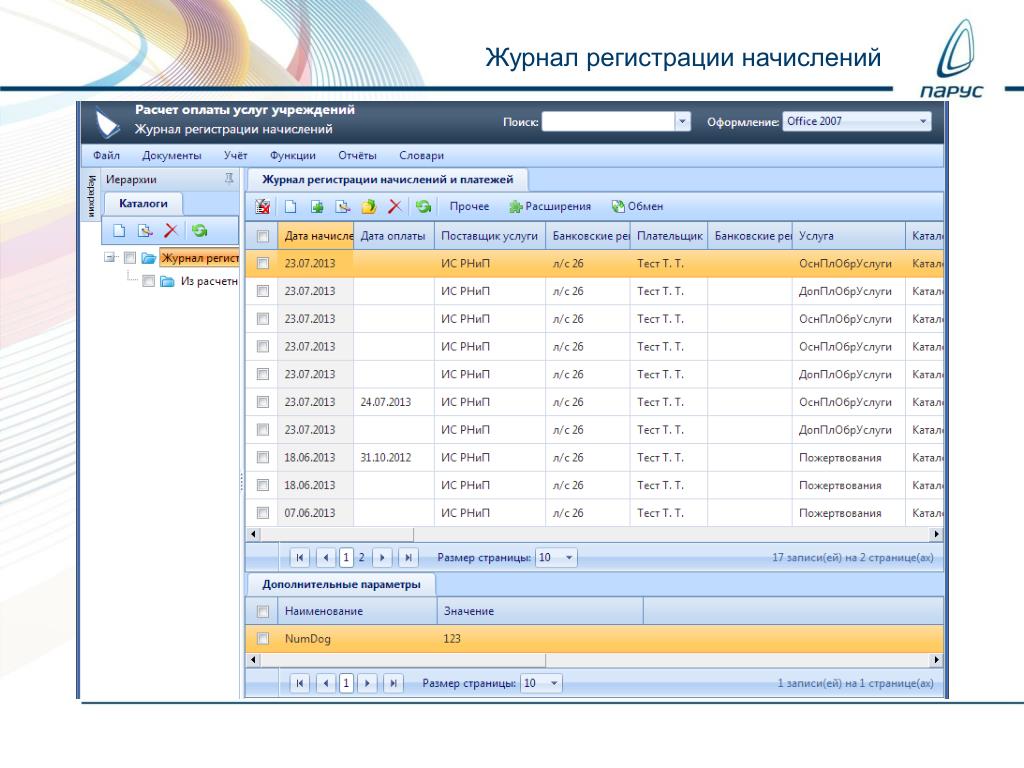Go to next page in Дополнительные параметры pager
1024x768 pixels.
(367, 683)
